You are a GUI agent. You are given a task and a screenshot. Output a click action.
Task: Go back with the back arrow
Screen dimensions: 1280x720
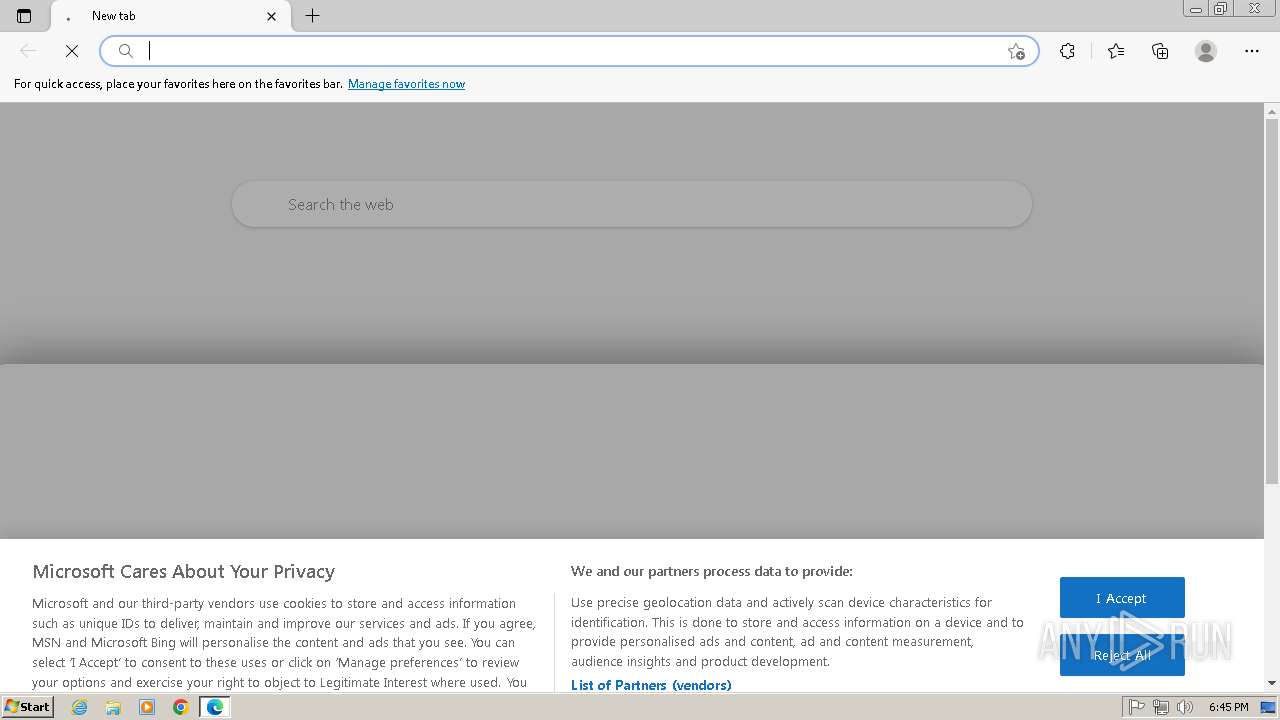point(28,51)
